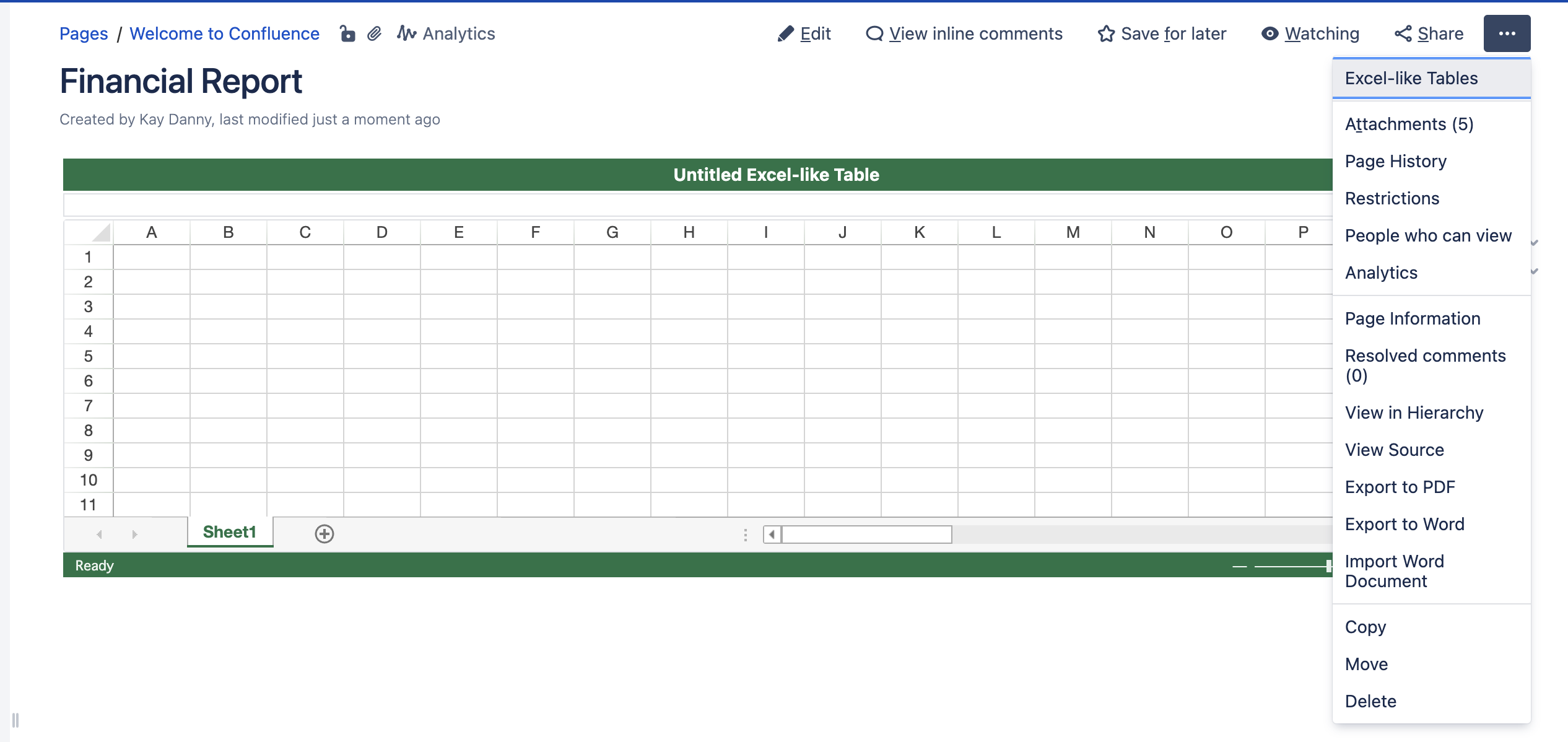Switch to the Sheet1 tab
Screen dimensions: 1568x742
tap(229, 532)
